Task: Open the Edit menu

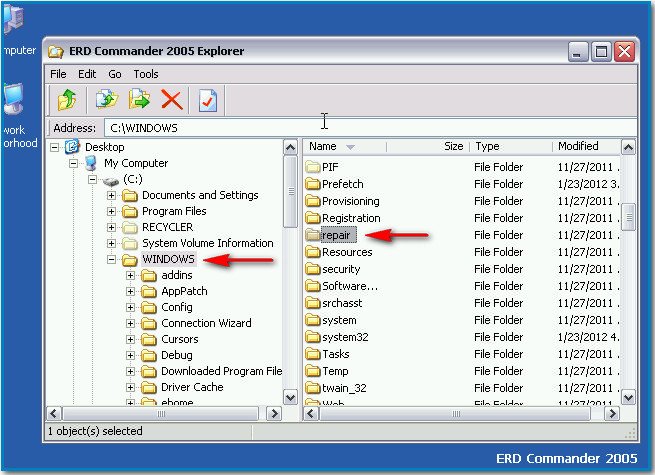Action: click(87, 74)
